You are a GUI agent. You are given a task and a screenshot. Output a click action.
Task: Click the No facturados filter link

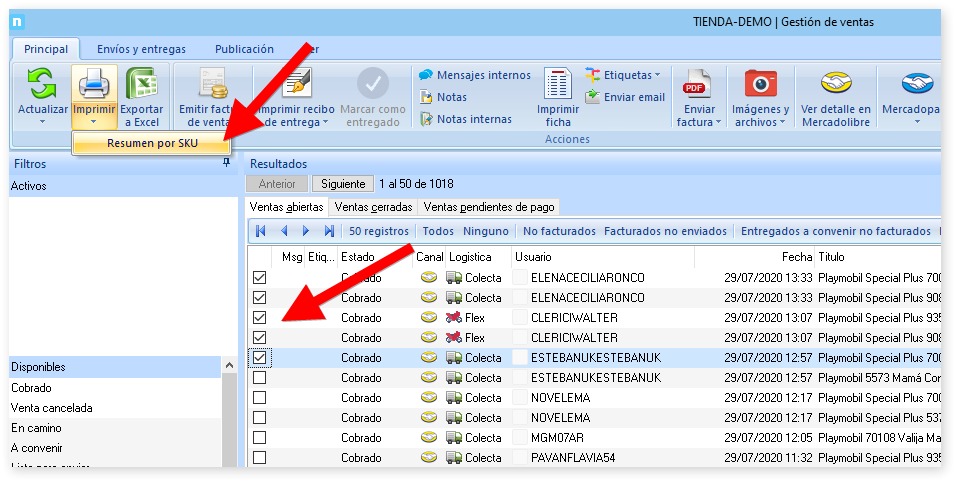click(x=559, y=231)
